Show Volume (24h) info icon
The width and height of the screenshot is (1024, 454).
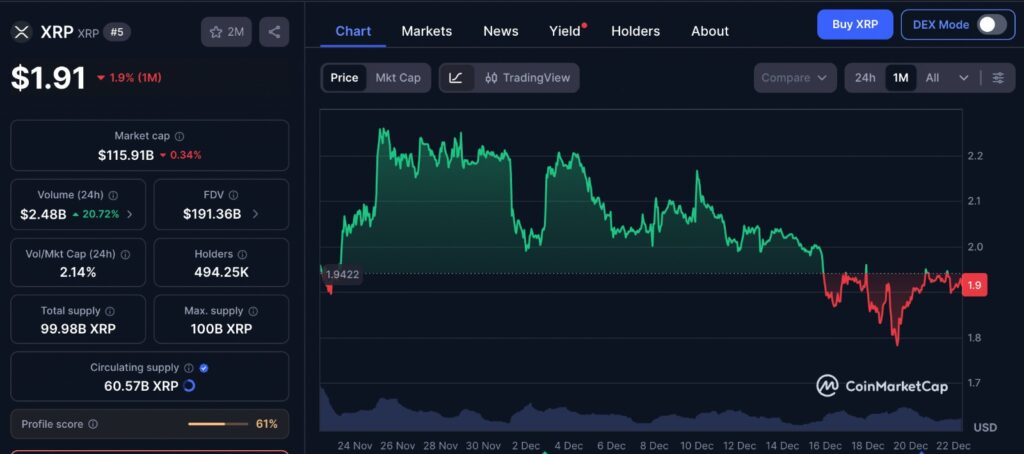(113, 195)
